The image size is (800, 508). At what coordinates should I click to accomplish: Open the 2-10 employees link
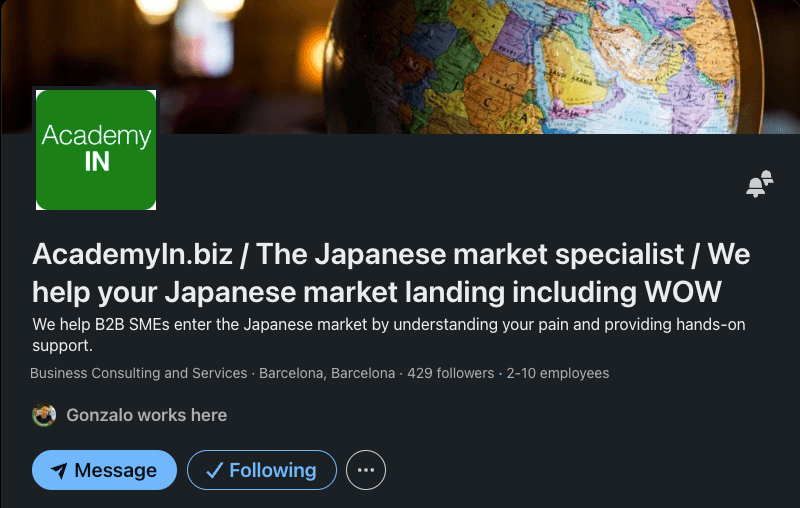coord(558,373)
